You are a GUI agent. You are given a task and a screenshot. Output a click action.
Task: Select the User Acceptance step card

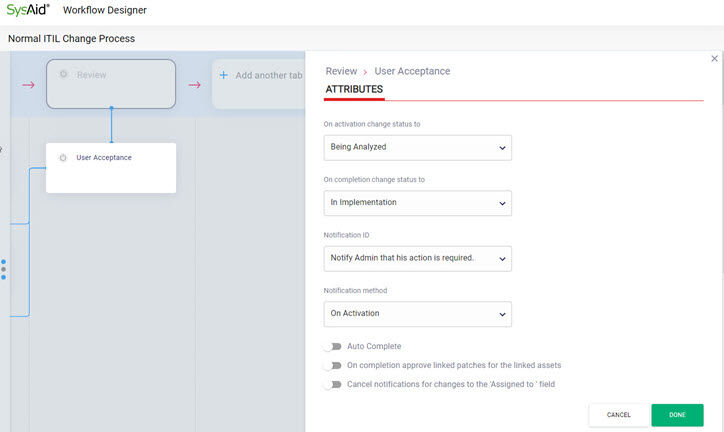click(x=111, y=168)
